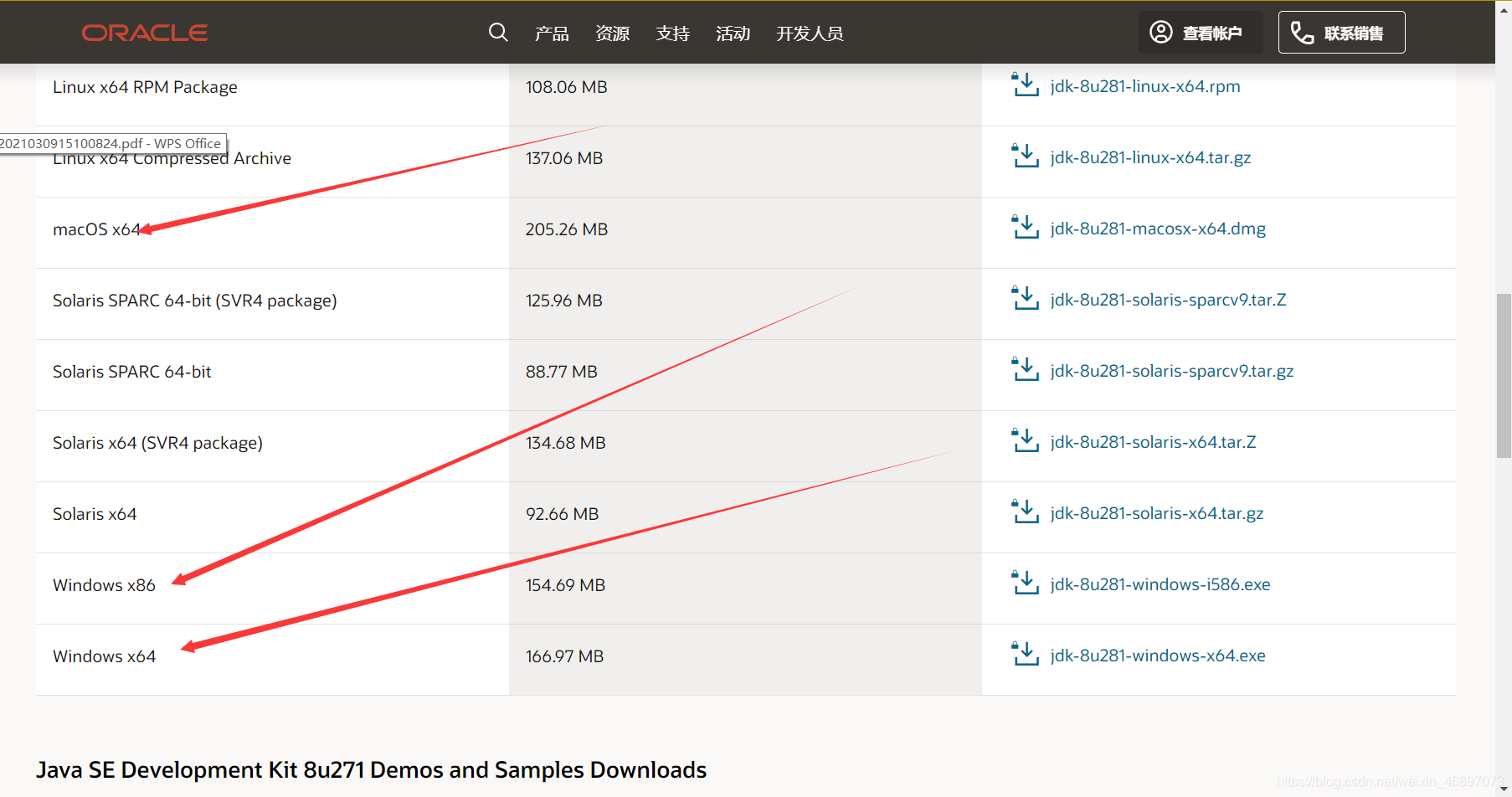Download jdk-8u281-linux-x64.tar.gz link
The height and width of the screenshot is (797, 1512).
tap(1150, 157)
